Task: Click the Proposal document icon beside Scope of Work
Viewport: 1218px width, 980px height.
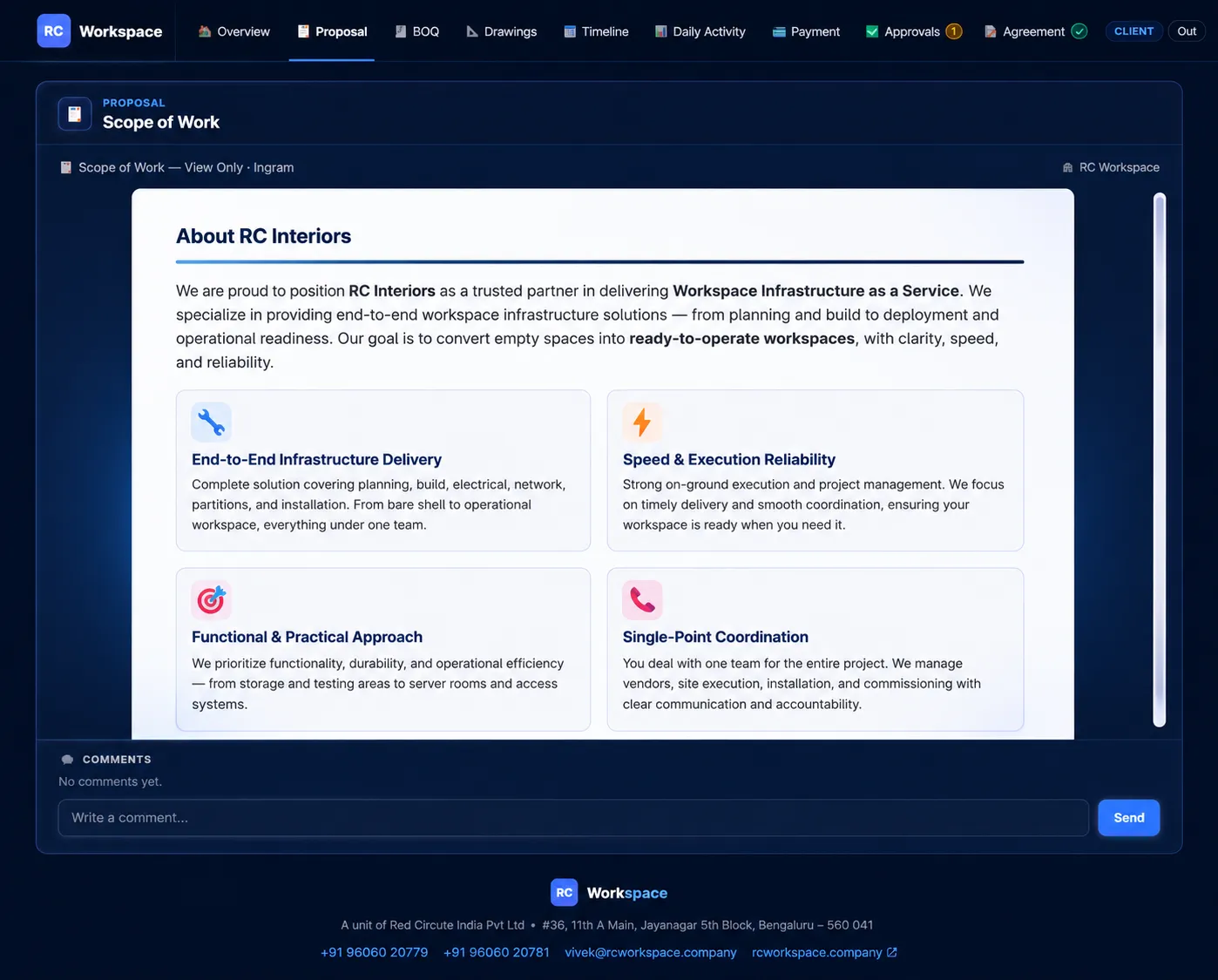Action: (75, 114)
